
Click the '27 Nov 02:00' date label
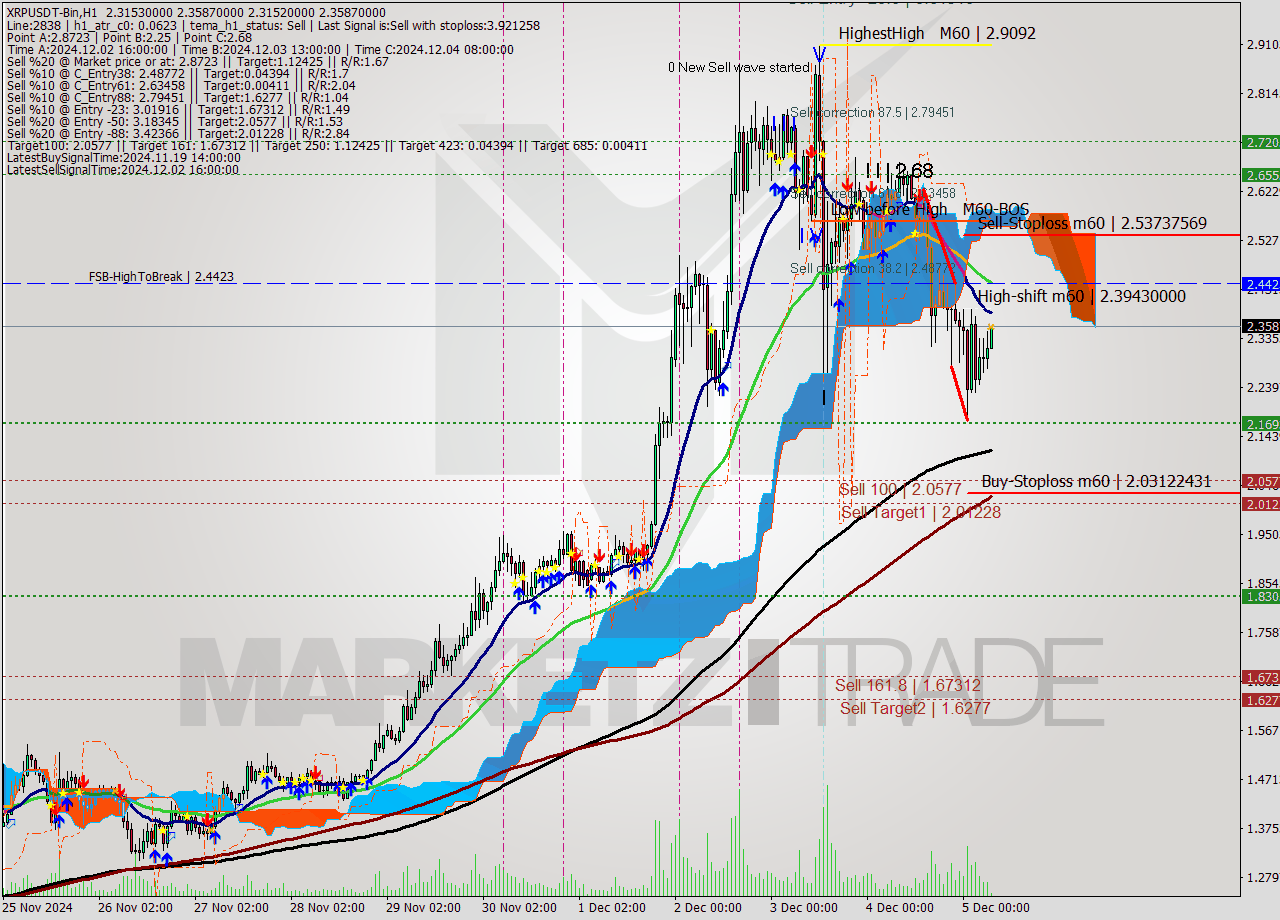(x=231, y=908)
